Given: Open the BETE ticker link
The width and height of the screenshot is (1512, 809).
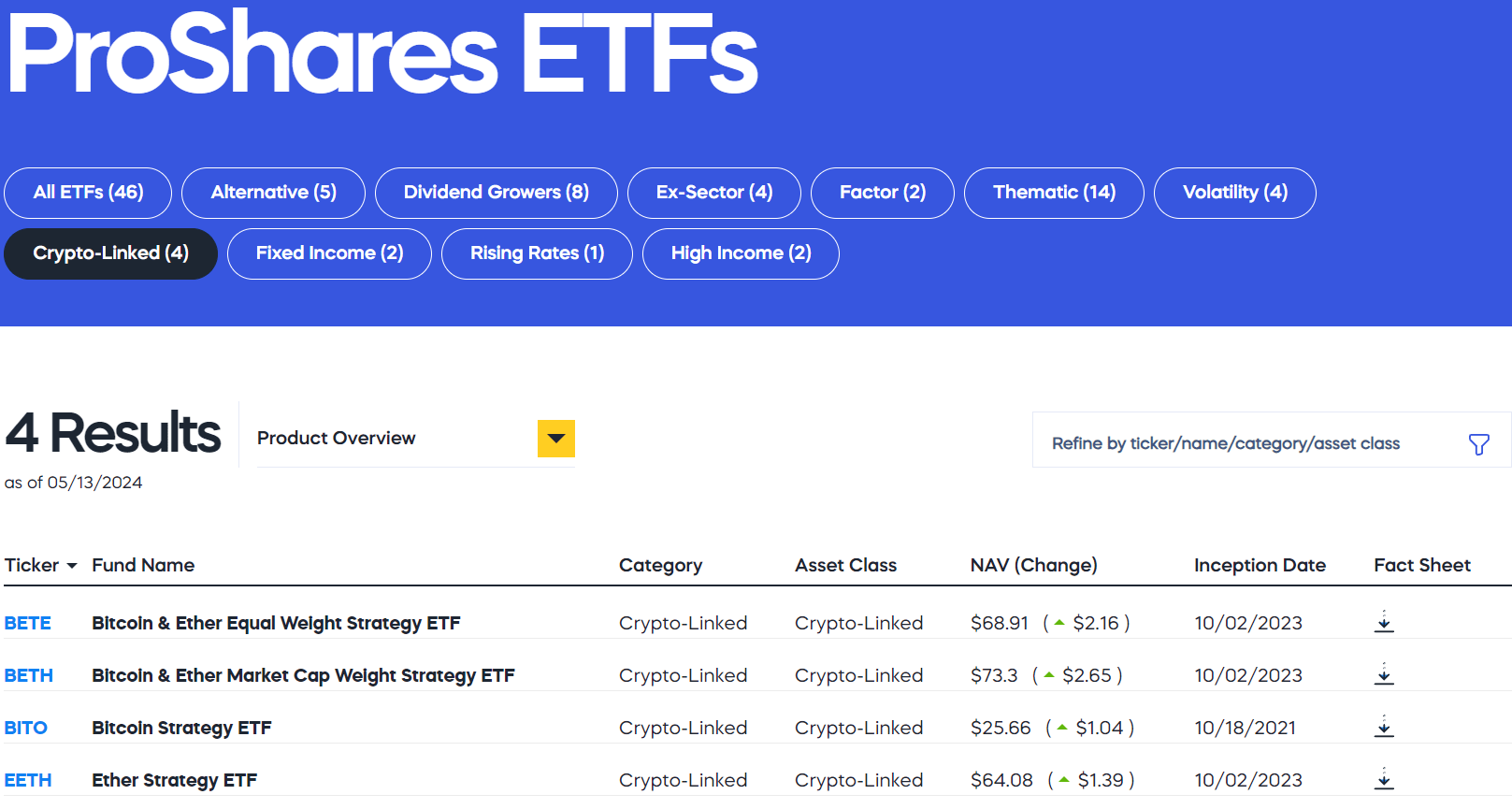Looking at the screenshot, I should (28, 623).
